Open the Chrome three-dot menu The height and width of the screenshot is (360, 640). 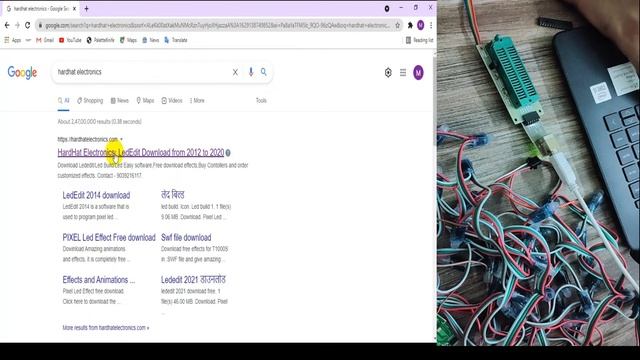[x=431, y=25]
